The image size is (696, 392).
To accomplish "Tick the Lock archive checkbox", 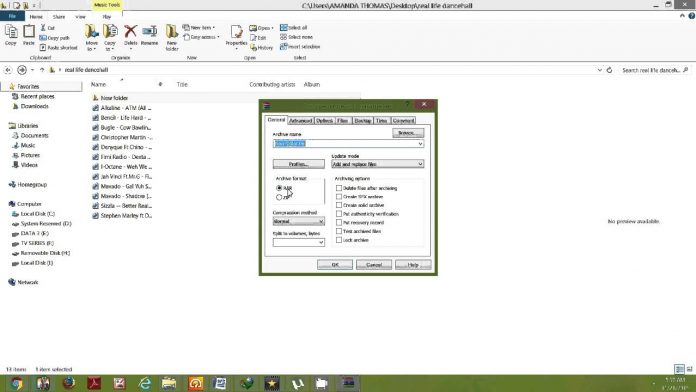I will point(339,240).
